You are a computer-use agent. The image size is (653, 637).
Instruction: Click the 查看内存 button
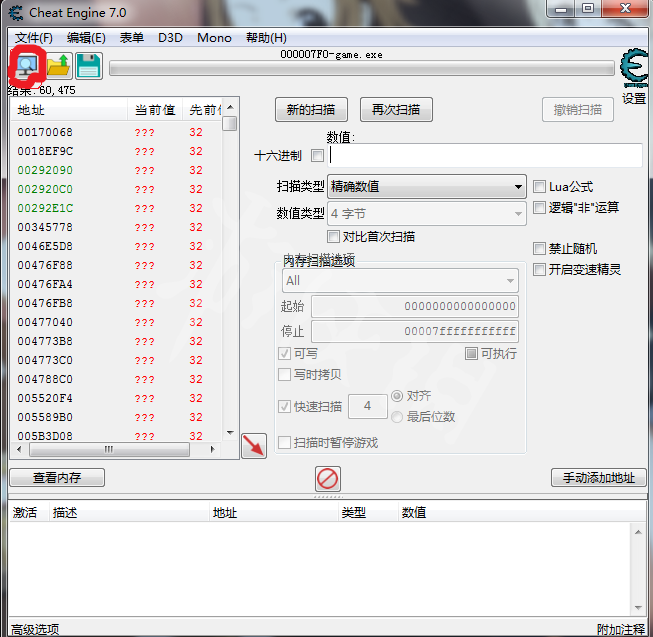pyautogui.click(x=57, y=478)
